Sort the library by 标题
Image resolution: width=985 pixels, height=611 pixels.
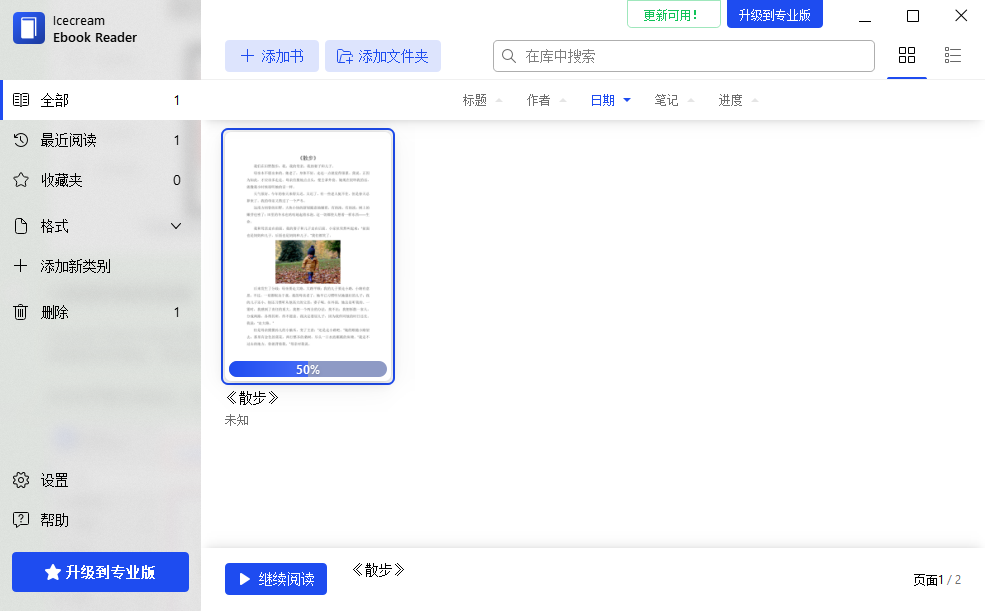coord(476,100)
